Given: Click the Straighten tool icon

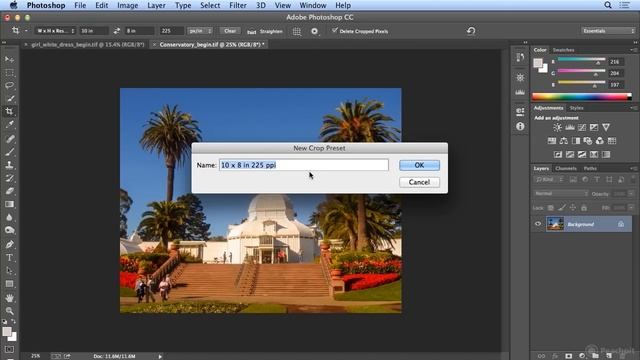Looking at the screenshot, I should point(251,31).
